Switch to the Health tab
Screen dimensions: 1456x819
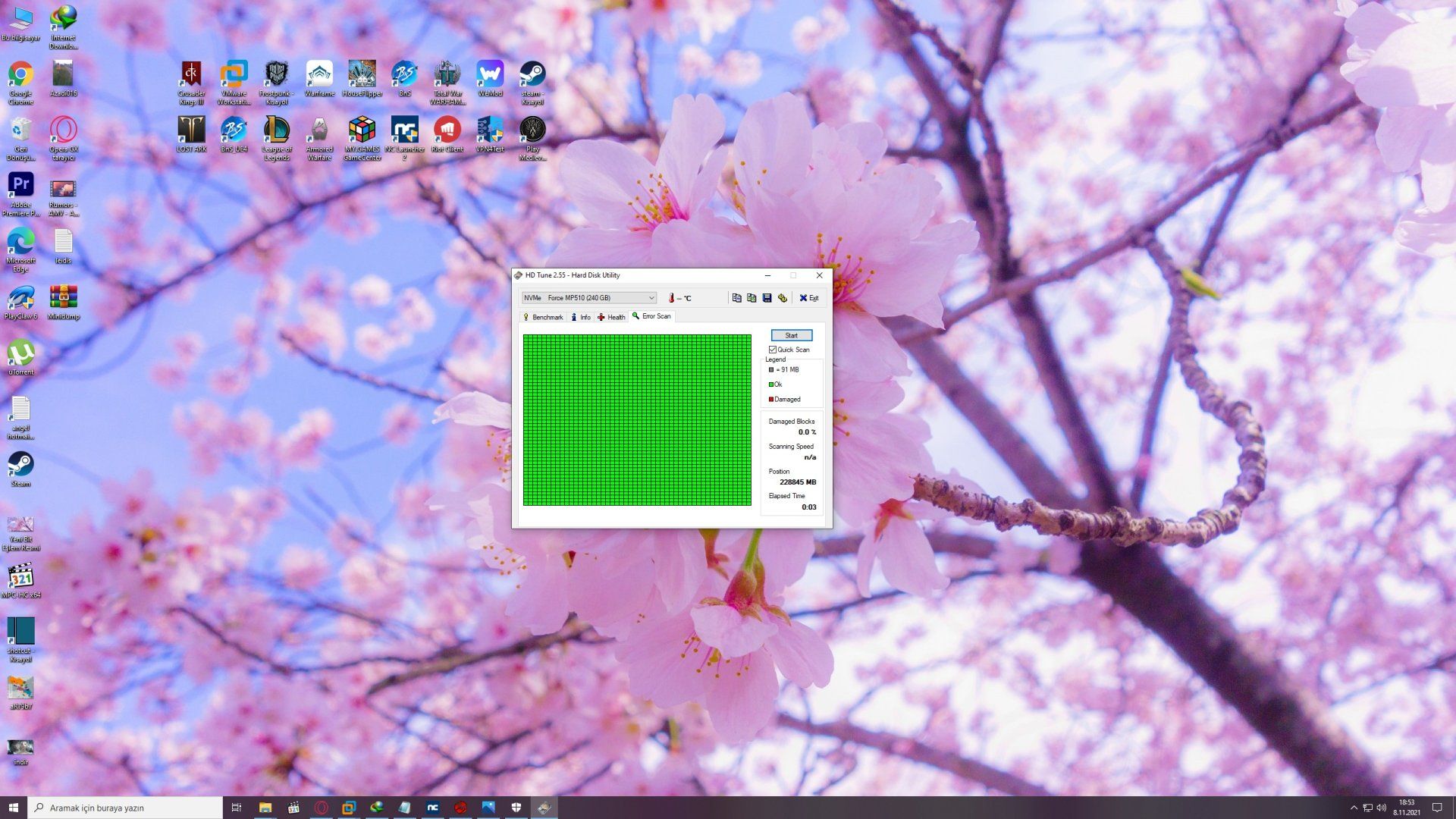click(x=611, y=317)
